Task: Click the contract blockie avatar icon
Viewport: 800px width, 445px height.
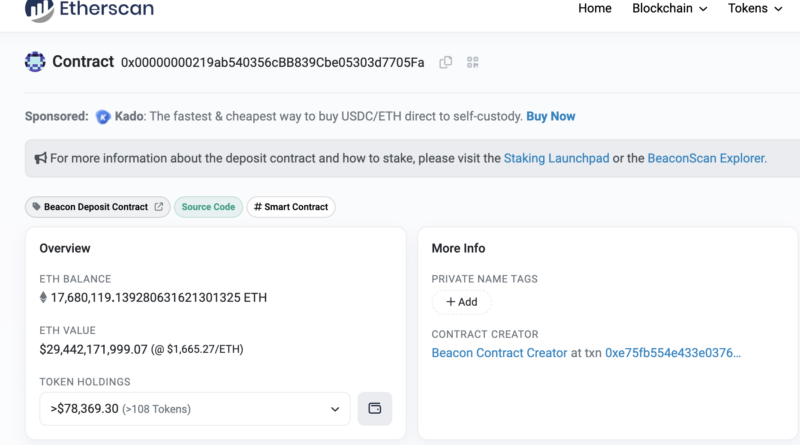Action: 35,62
